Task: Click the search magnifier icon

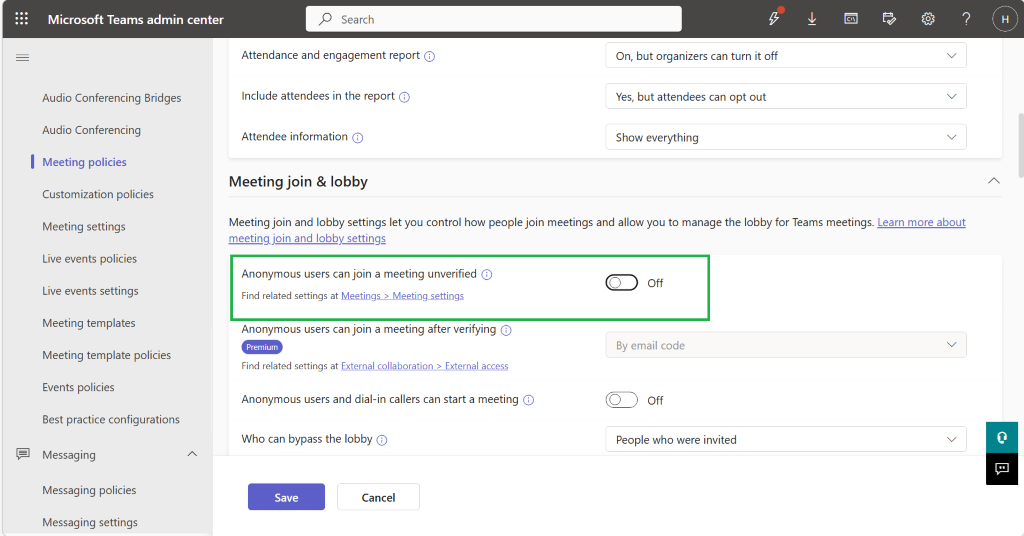Action: [x=325, y=19]
